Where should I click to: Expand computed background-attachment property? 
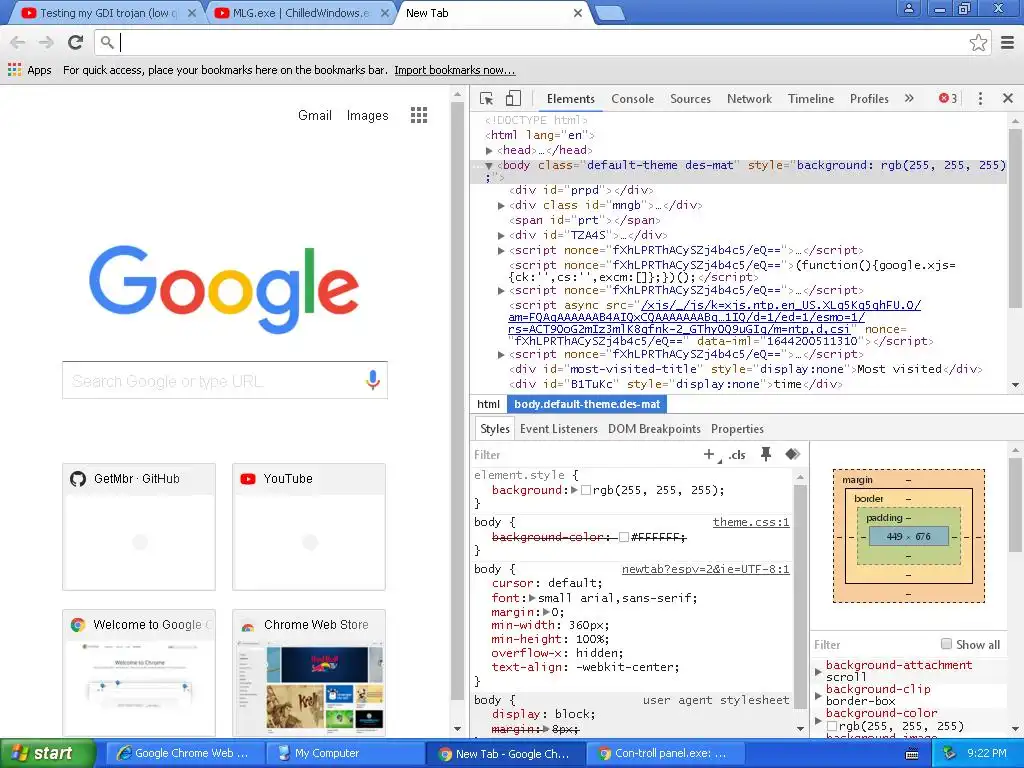pos(818,671)
